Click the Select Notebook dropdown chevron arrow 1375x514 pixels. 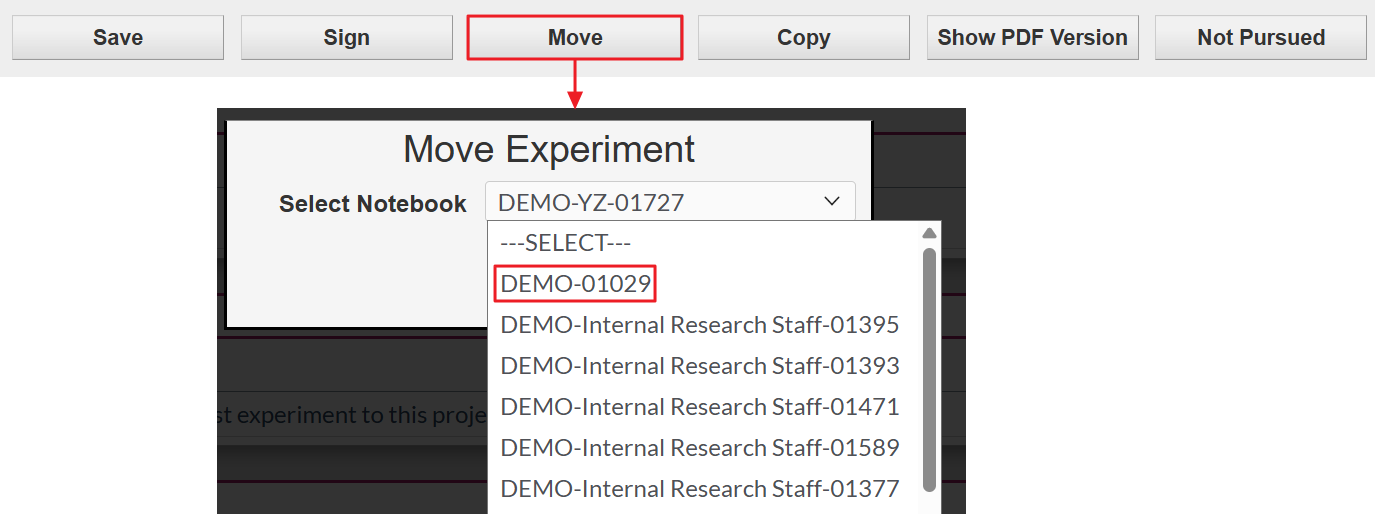(832, 202)
